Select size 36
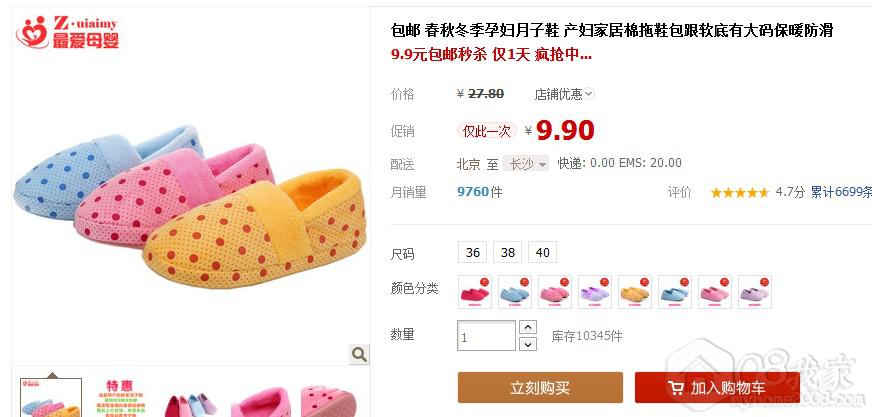The image size is (872, 417). [473, 252]
